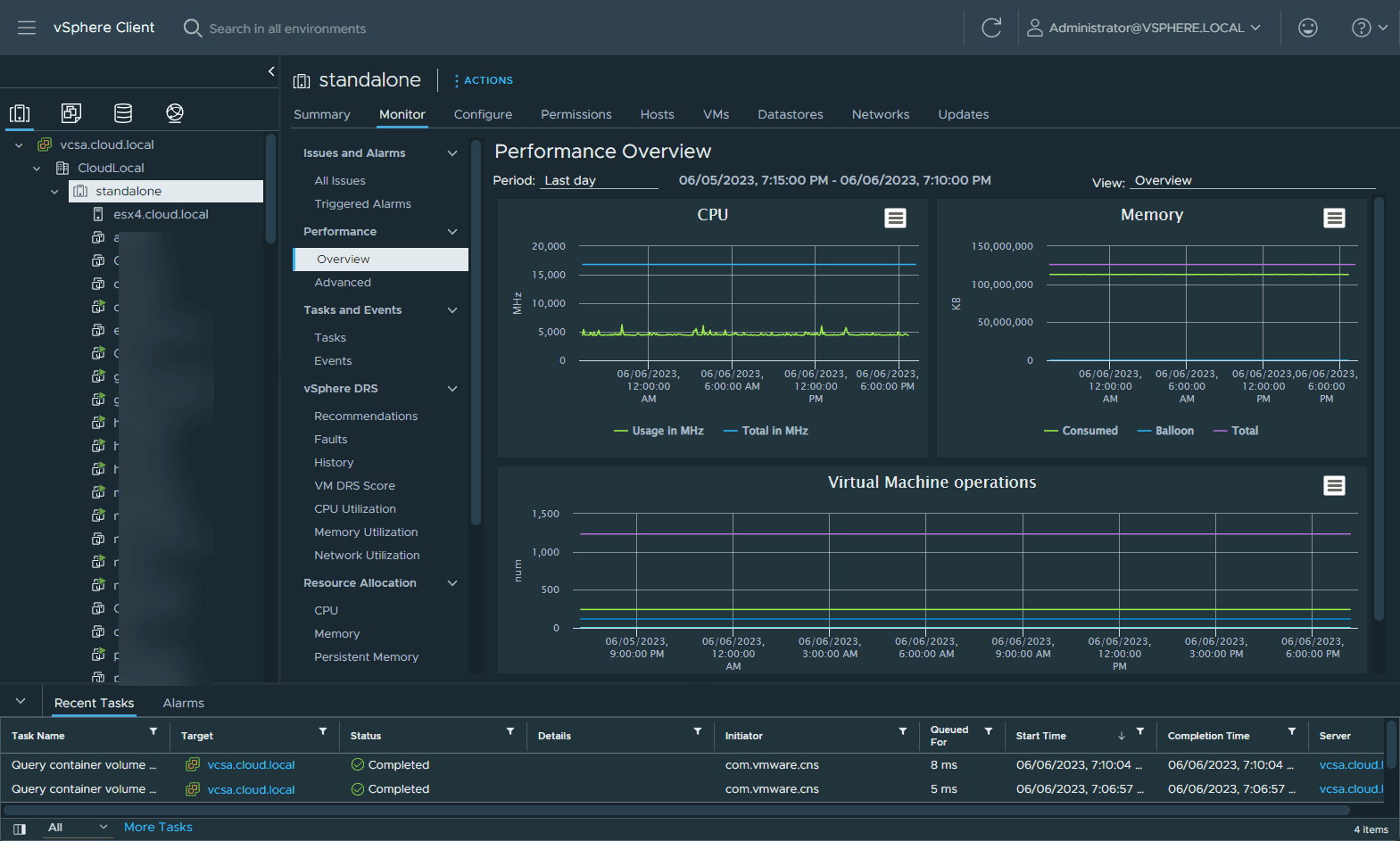Click the search in all environments field
The image size is (1400, 841).
coord(287,29)
